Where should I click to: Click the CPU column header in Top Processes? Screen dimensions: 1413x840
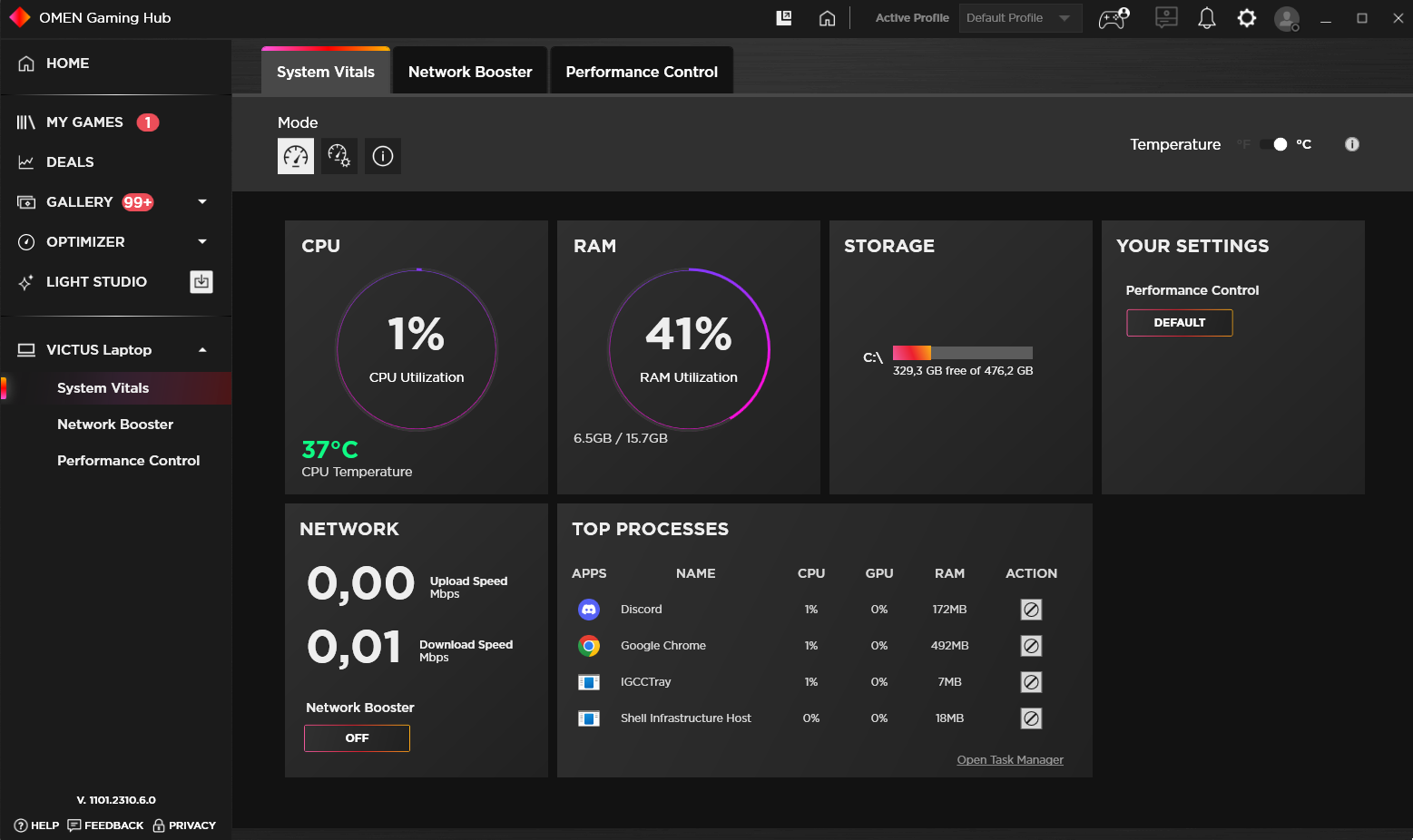click(x=811, y=573)
